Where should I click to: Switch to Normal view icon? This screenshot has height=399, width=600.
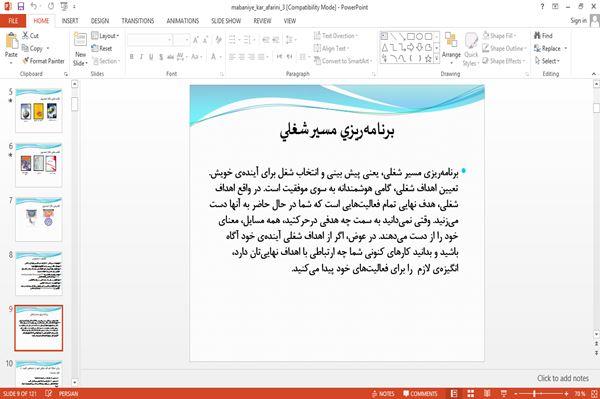[454, 394]
